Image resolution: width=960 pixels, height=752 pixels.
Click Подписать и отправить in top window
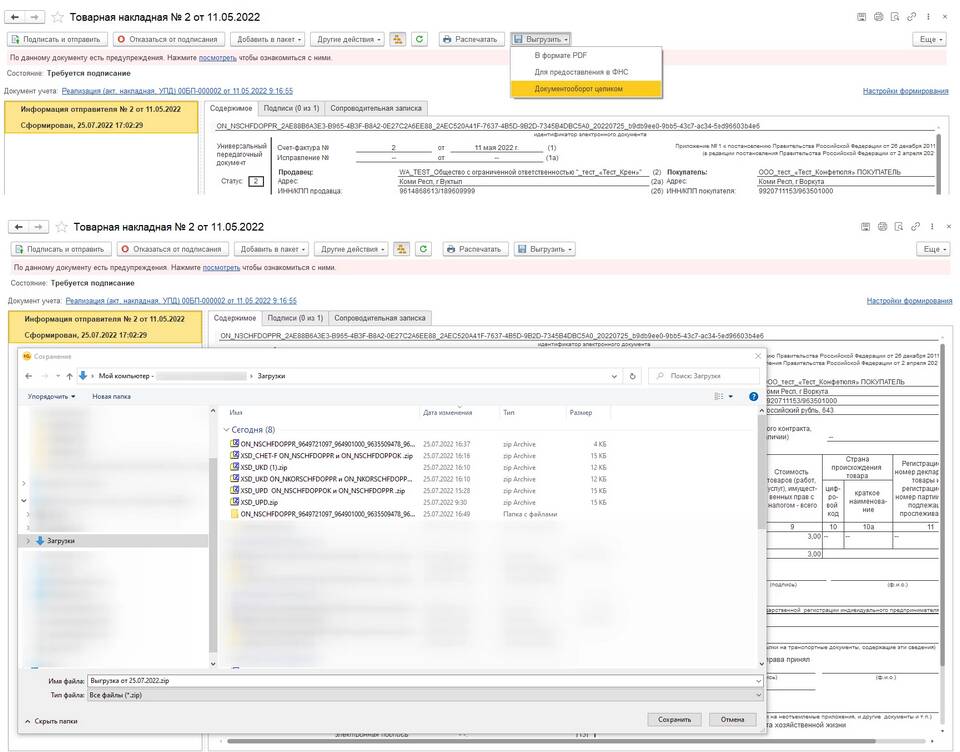tap(58, 39)
